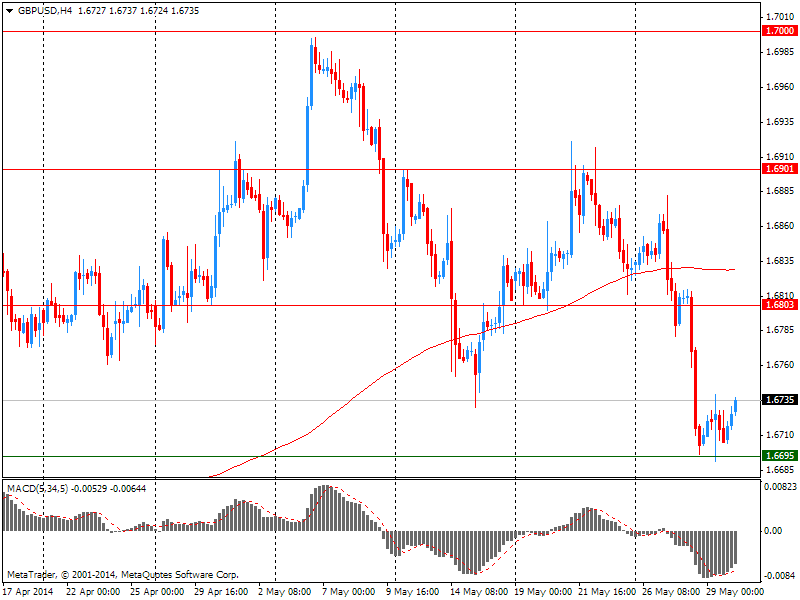Click the -0.0084 MACD scale value
800x600 pixels.
point(779,576)
